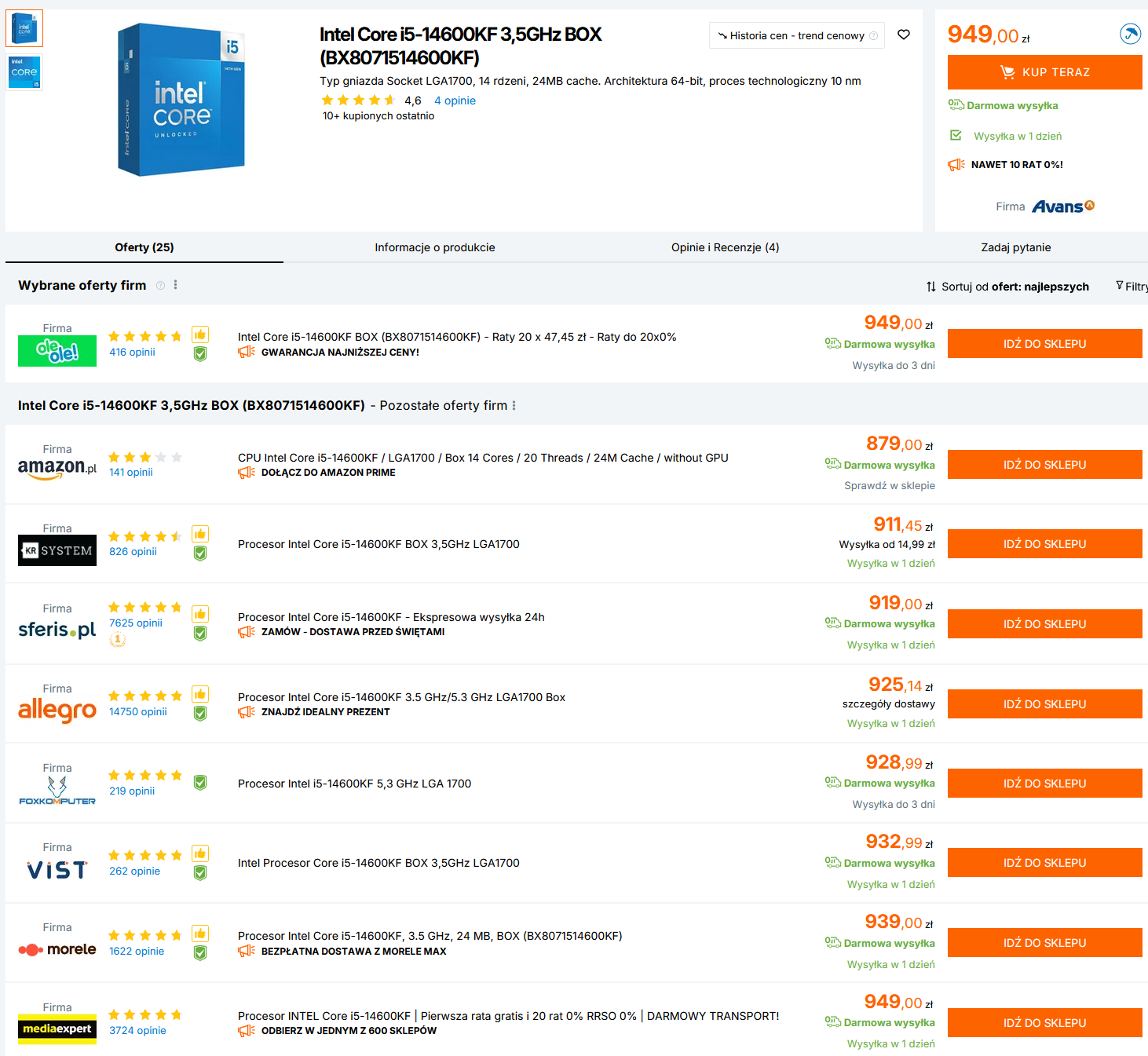Open KR System shop logo
1148x1056 pixels.
point(57,550)
